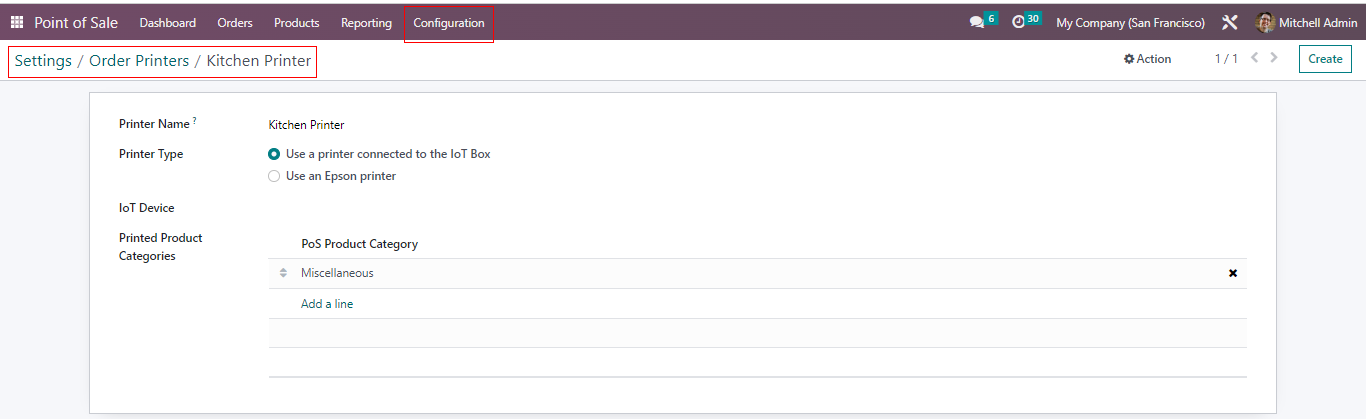Click Mitchell Admin's avatar picture
The height and width of the screenshot is (419, 1366).
click(1265, 22)
